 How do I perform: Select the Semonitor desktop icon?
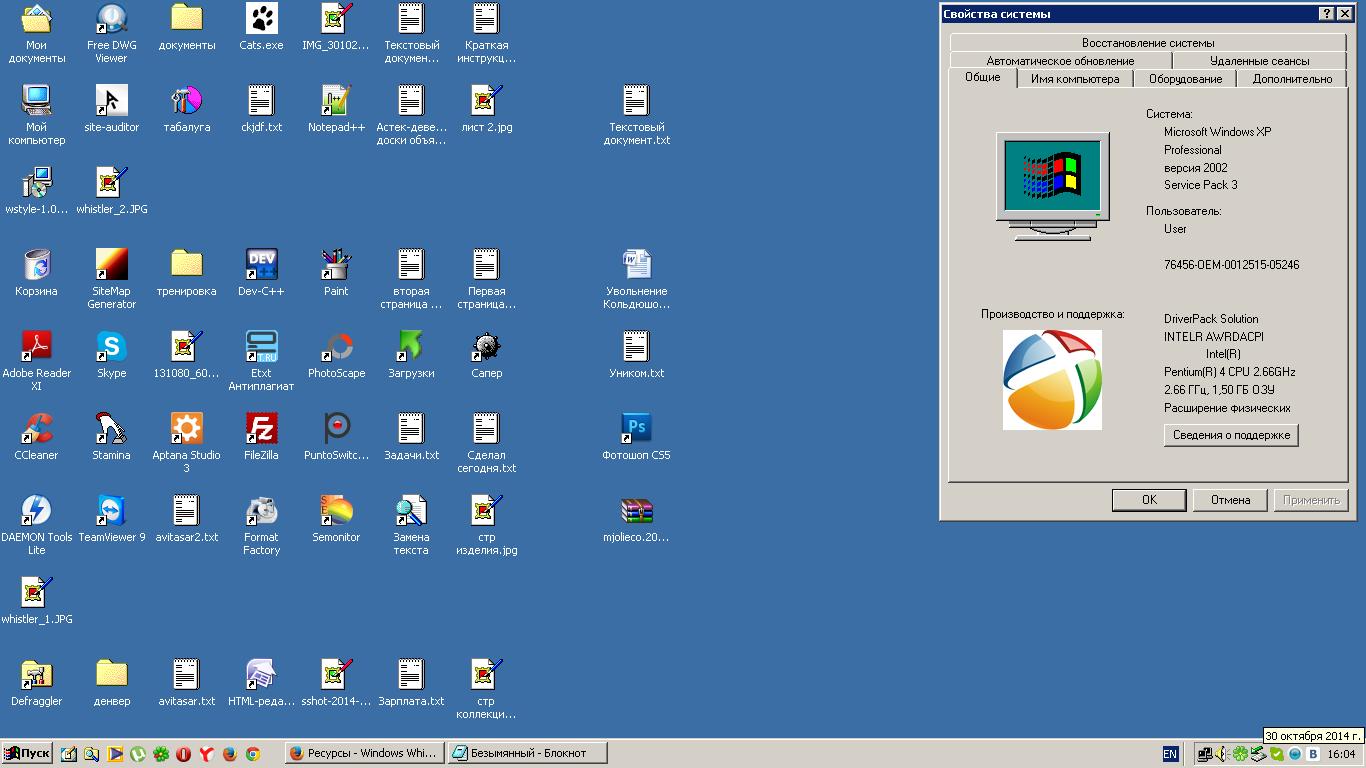coord(336,519)
